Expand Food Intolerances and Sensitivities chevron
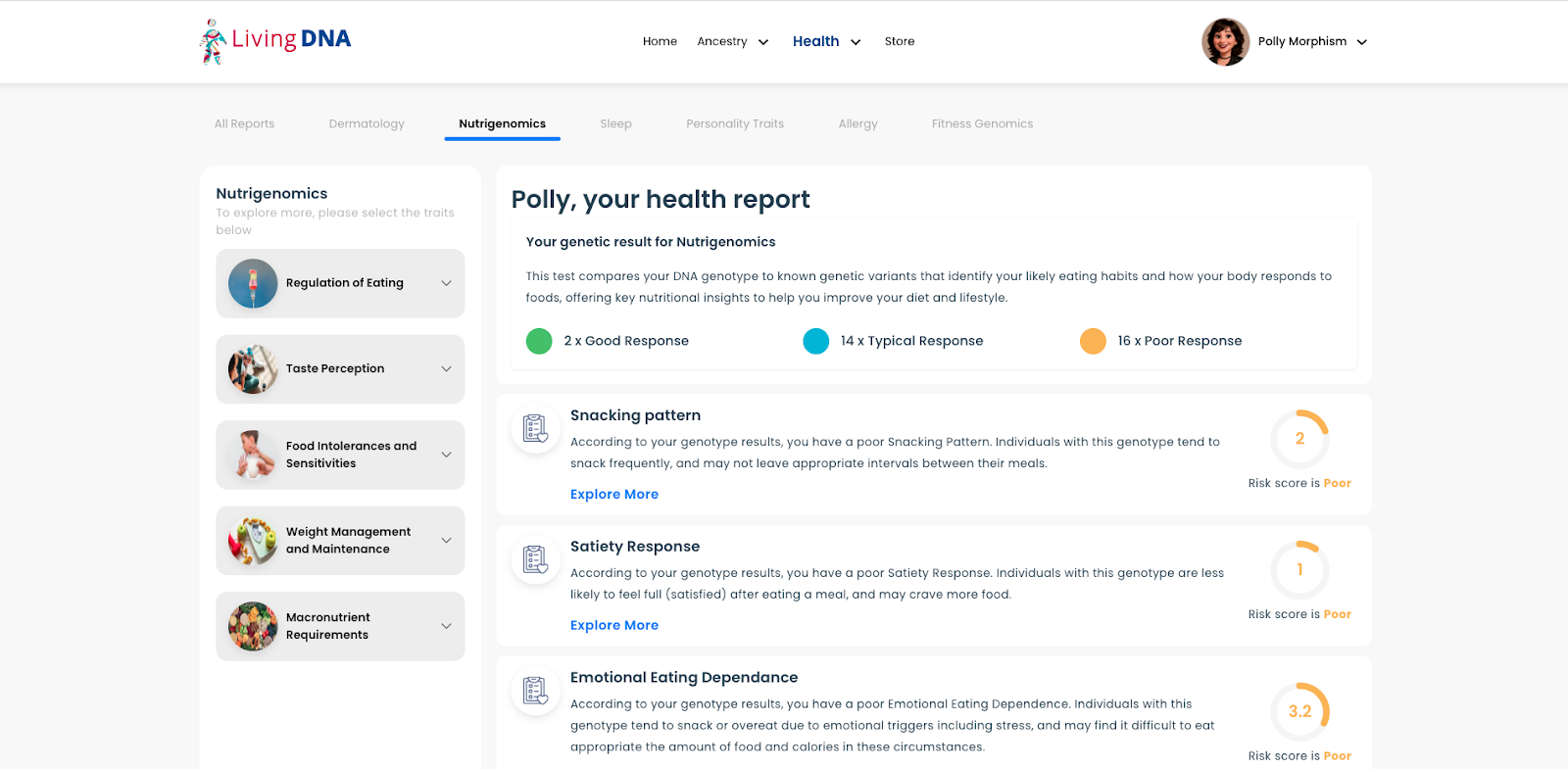 tap(446, 455)
